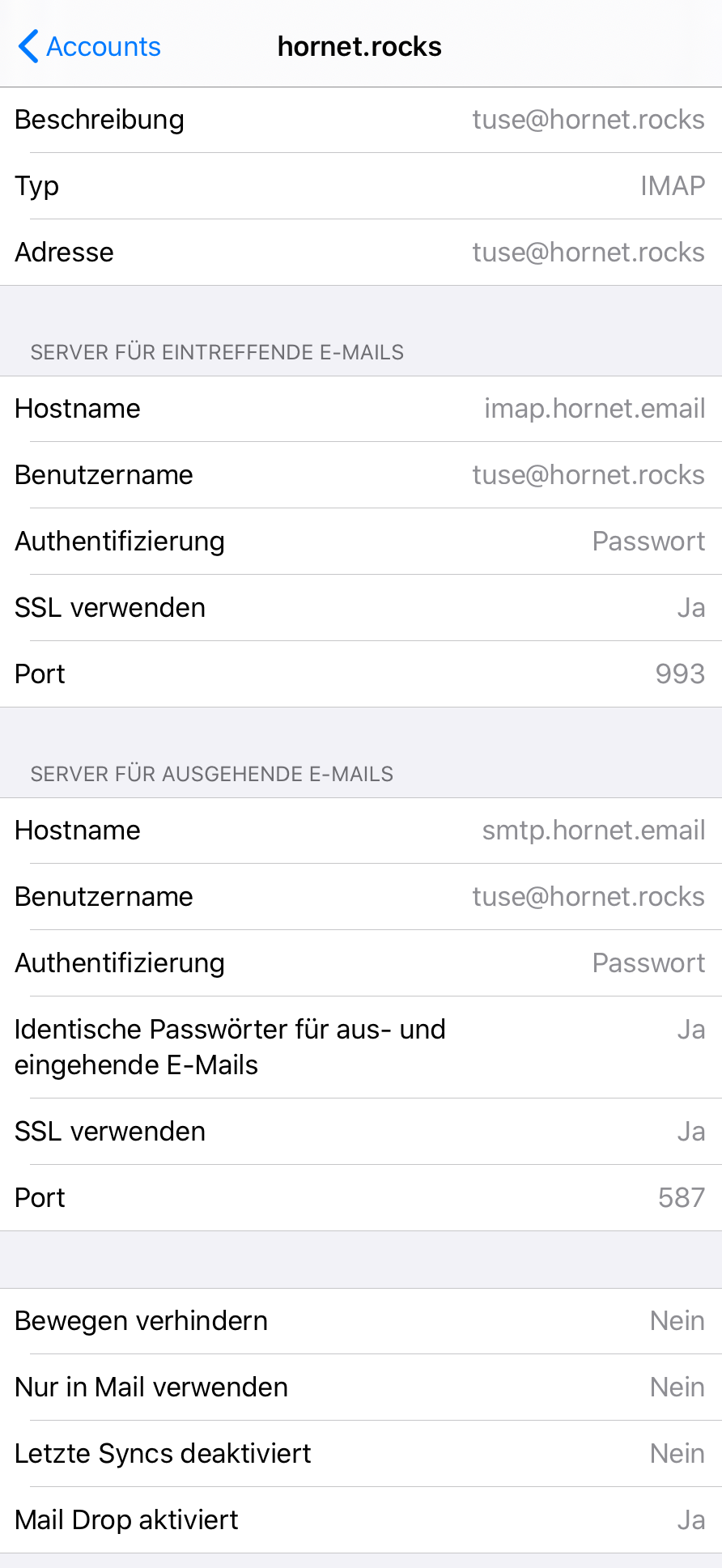Select the Adresse row
Viewport: 722px width, 1568px height.
coord(361,253)
